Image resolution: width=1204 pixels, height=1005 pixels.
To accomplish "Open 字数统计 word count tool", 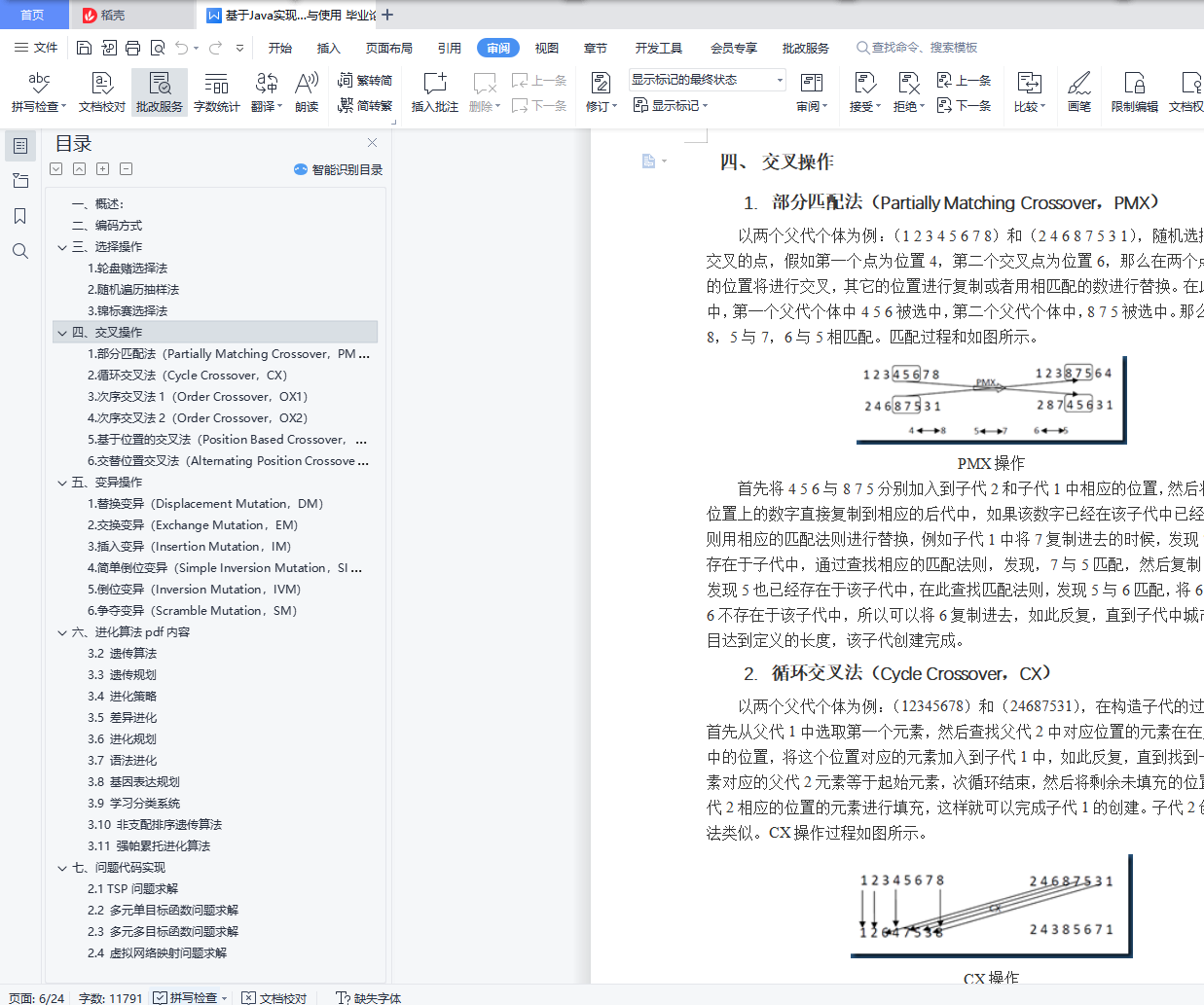I will (217, 92).
